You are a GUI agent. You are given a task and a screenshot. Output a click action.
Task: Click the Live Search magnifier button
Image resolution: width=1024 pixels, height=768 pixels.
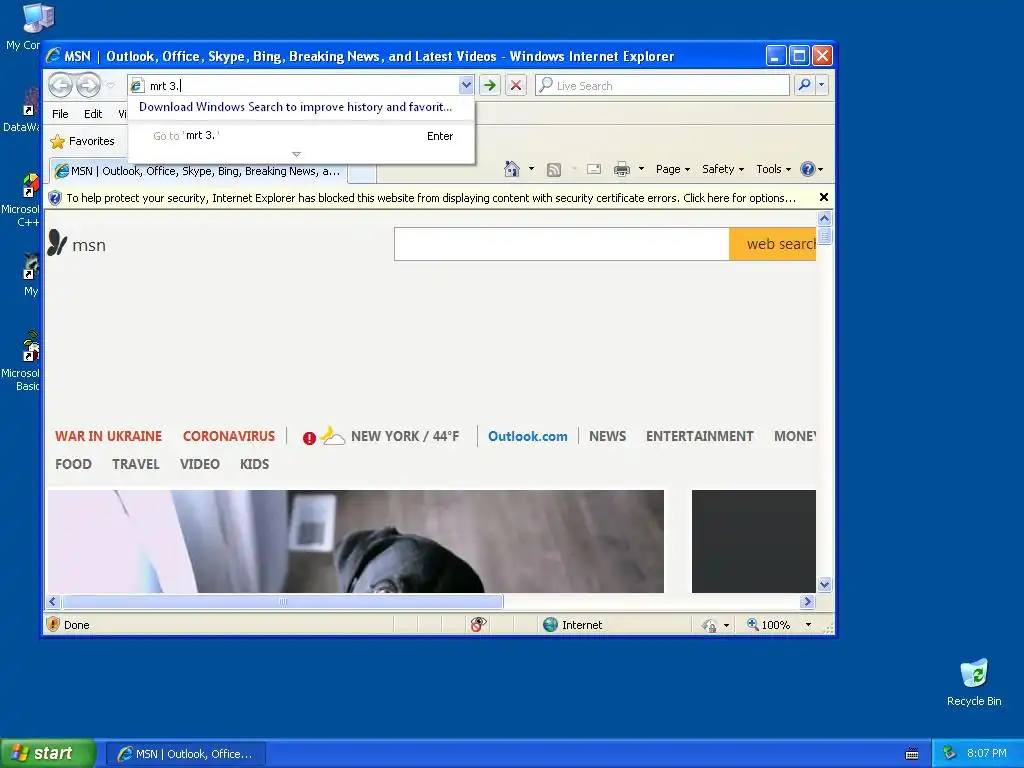[805, 85]
